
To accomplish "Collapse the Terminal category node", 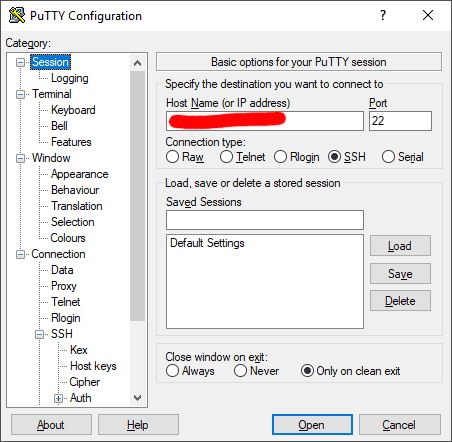I will pyautogui.click(x=21, y=94).
